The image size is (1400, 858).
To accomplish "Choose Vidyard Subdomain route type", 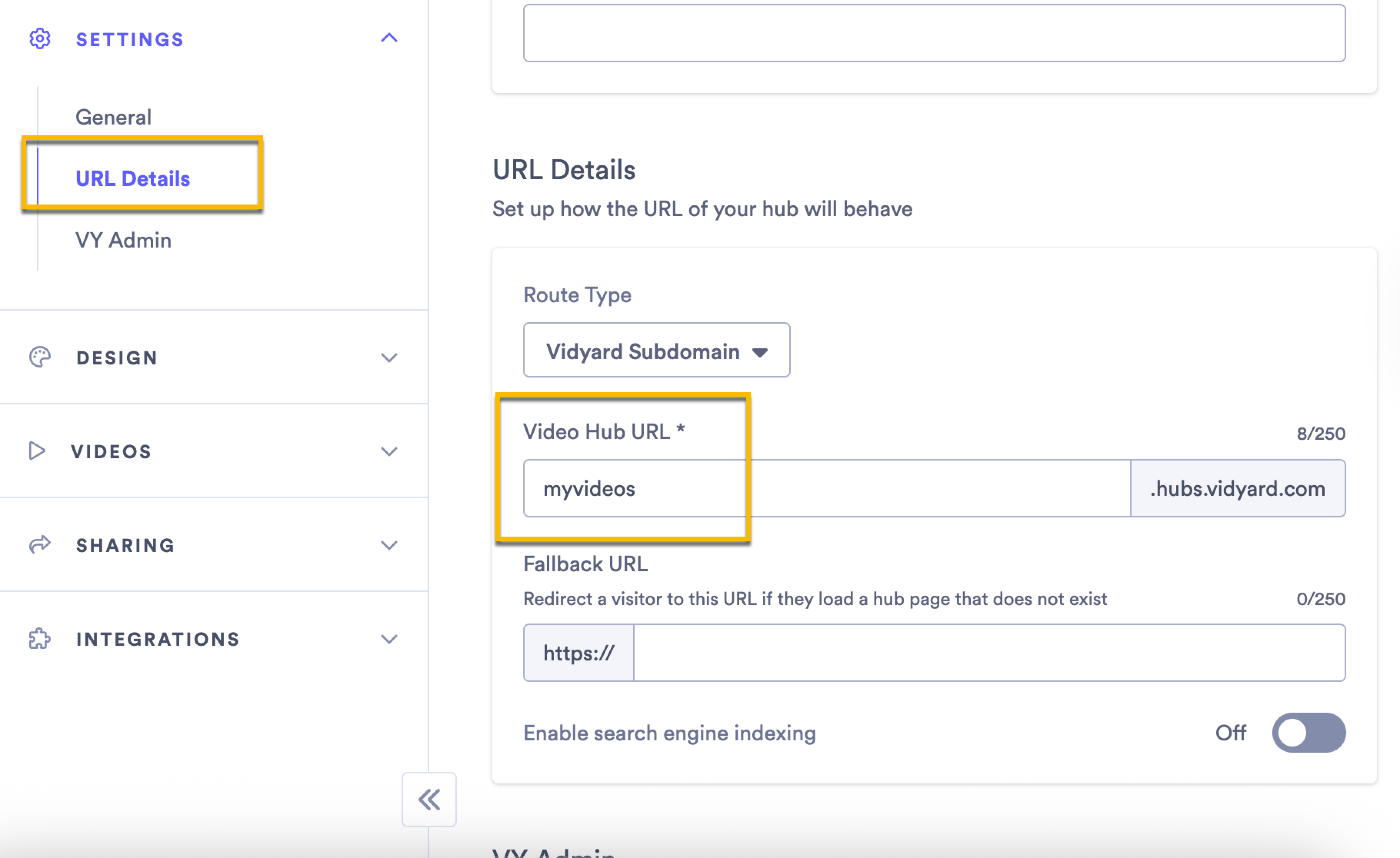I will pos(656,351).
